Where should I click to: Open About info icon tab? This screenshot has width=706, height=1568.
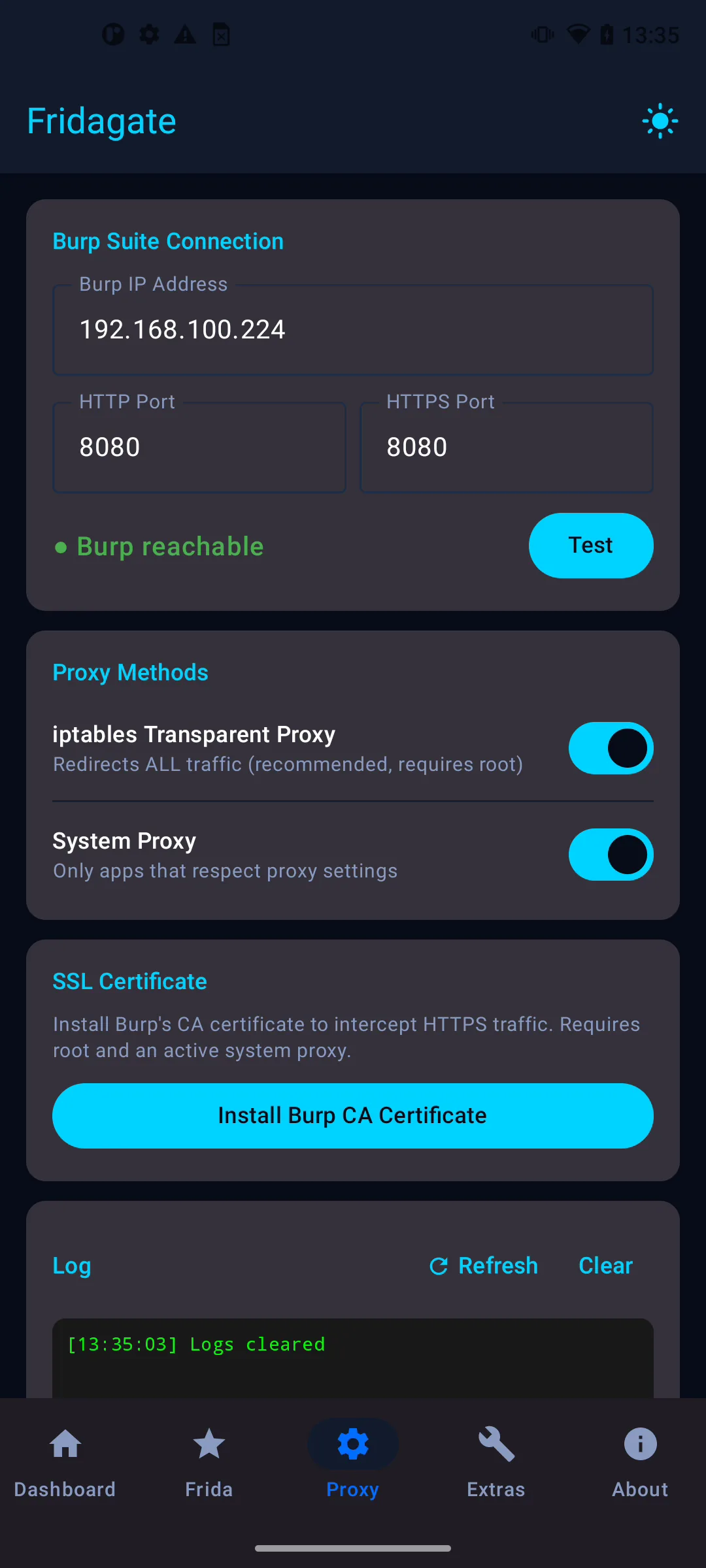[x=640, y=1463]
